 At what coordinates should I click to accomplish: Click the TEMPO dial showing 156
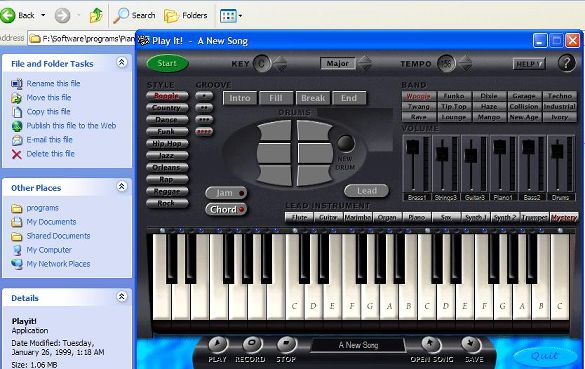click(446, 63)
